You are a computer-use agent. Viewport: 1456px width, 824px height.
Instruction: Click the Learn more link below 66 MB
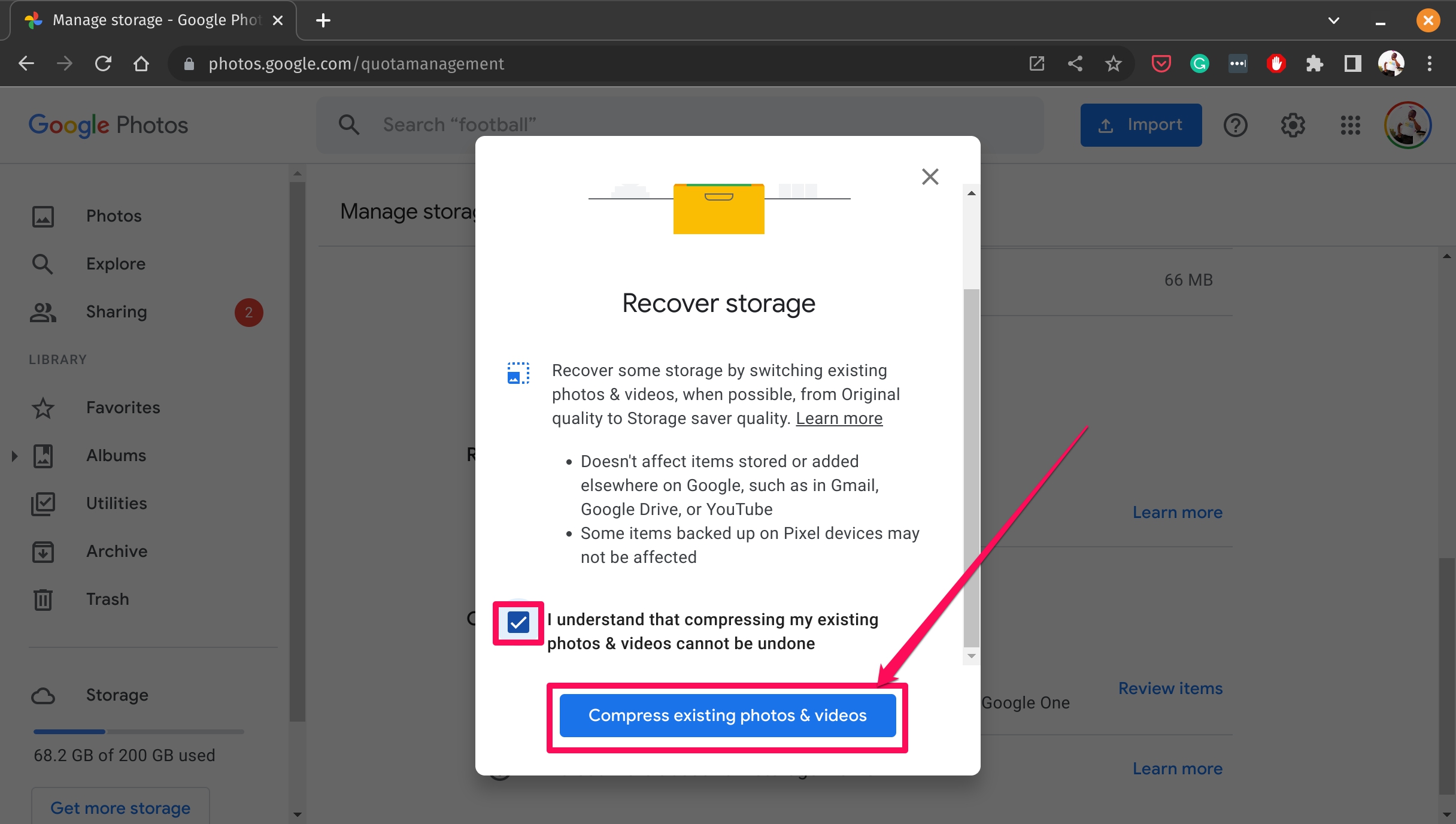point(1178,513)
